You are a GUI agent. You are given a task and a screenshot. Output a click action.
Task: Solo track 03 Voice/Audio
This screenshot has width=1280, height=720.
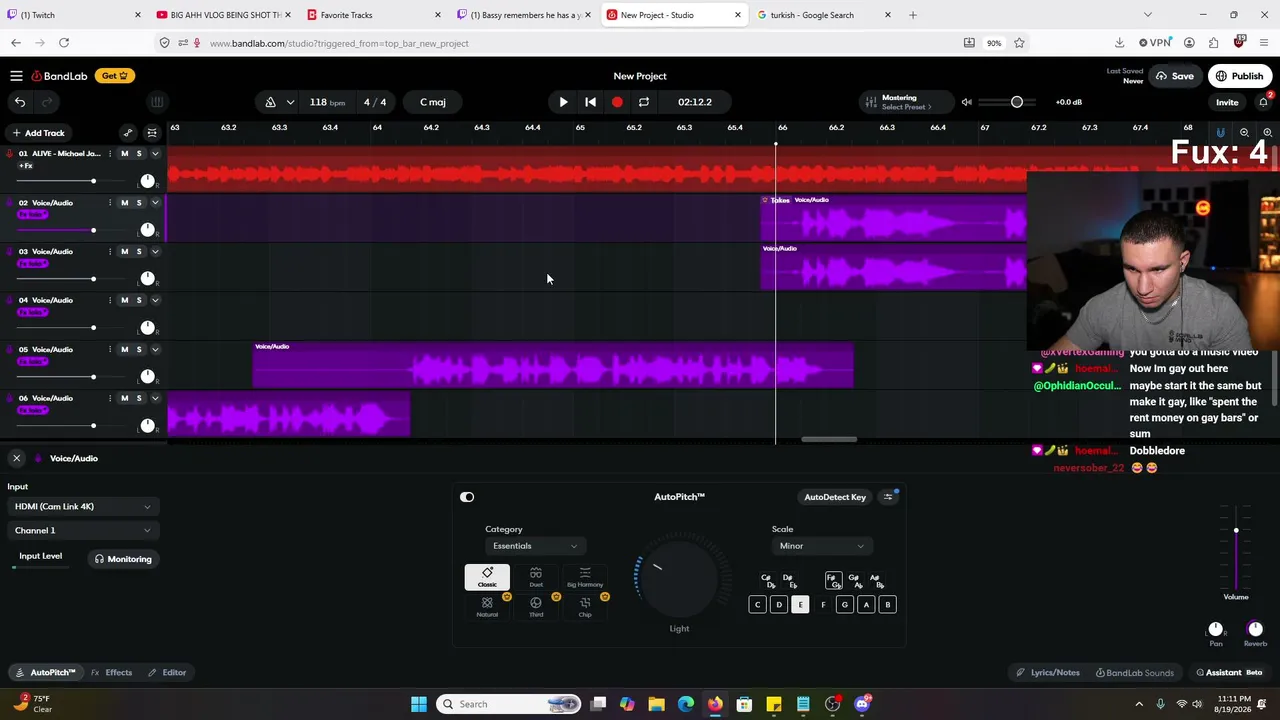tap(139, 252)
